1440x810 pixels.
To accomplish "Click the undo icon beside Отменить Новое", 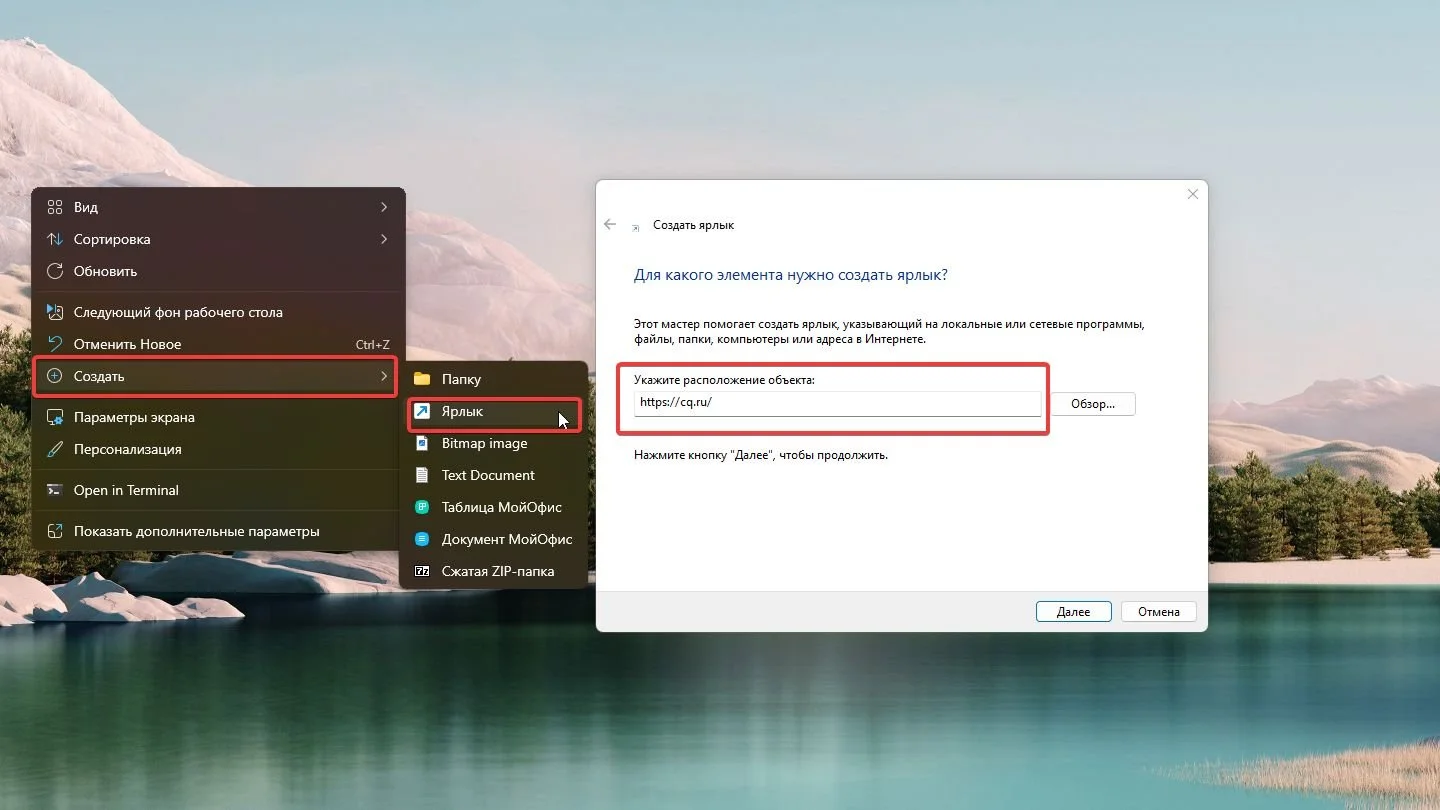I will tap(55, 344).
